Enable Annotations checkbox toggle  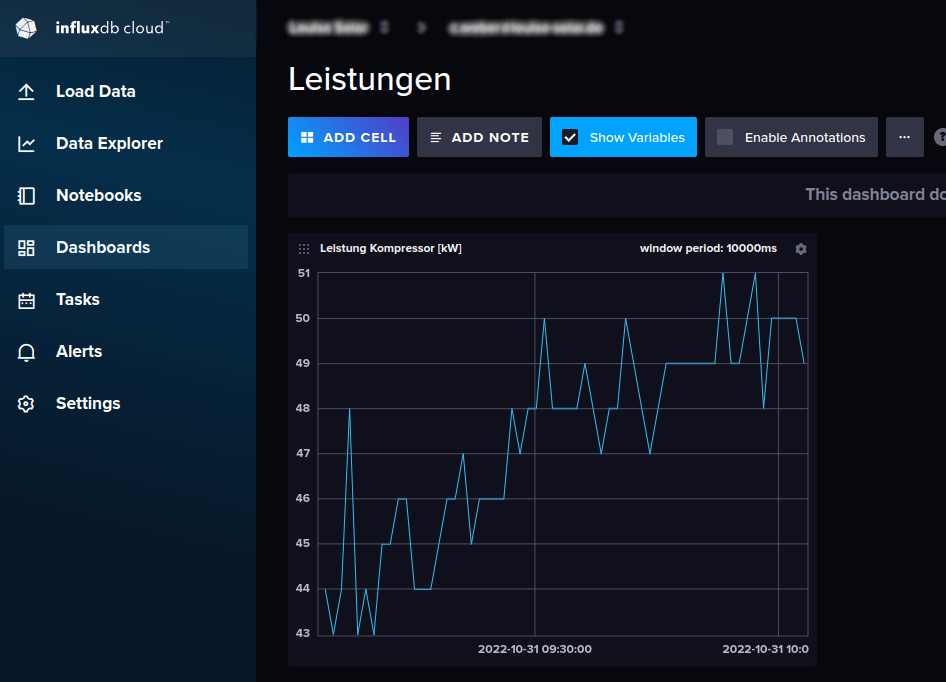pyautogui.click(x=725, y=137)
